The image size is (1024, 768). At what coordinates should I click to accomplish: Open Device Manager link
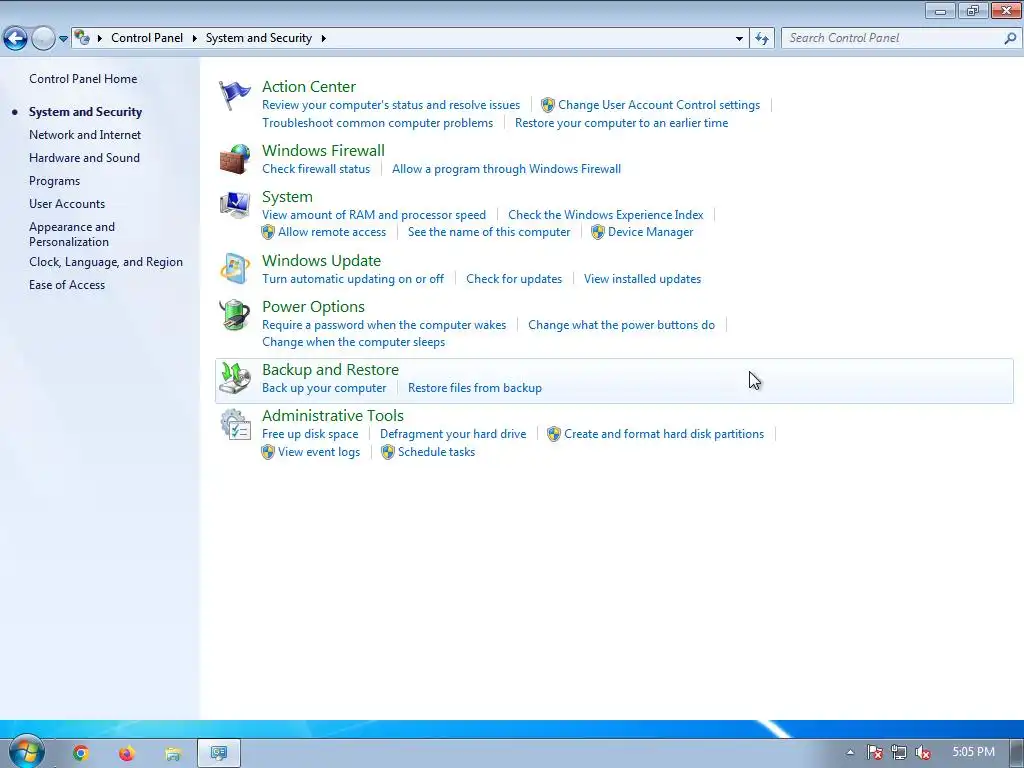point(650,232)
